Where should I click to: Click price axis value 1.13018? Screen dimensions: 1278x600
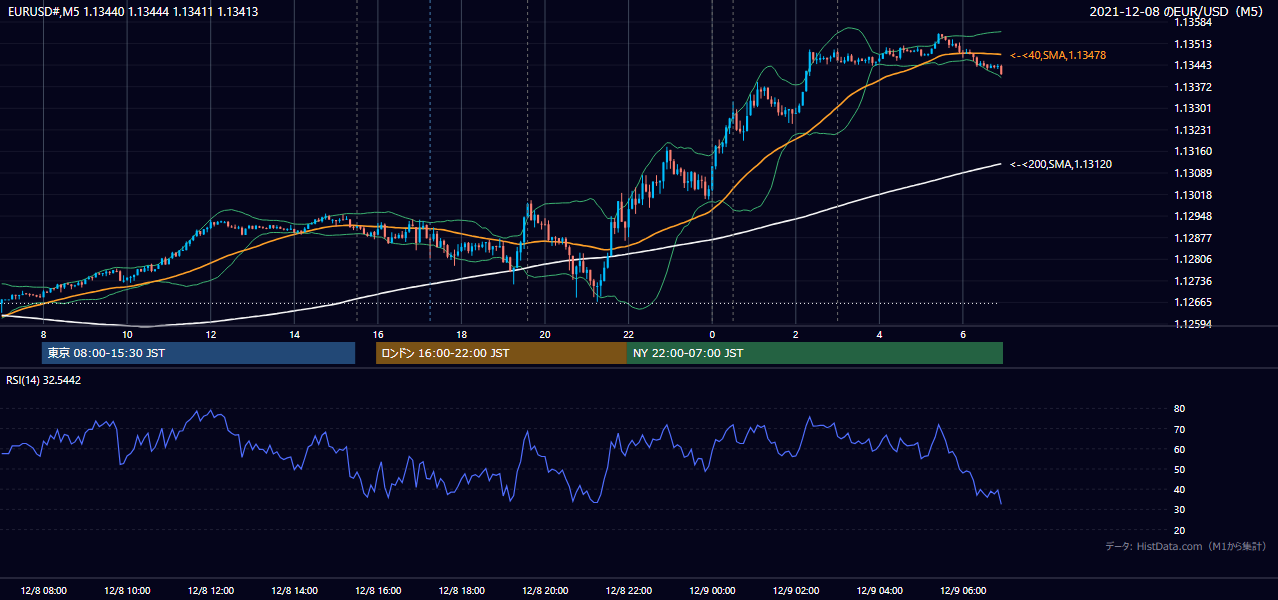click(1194, 195)
